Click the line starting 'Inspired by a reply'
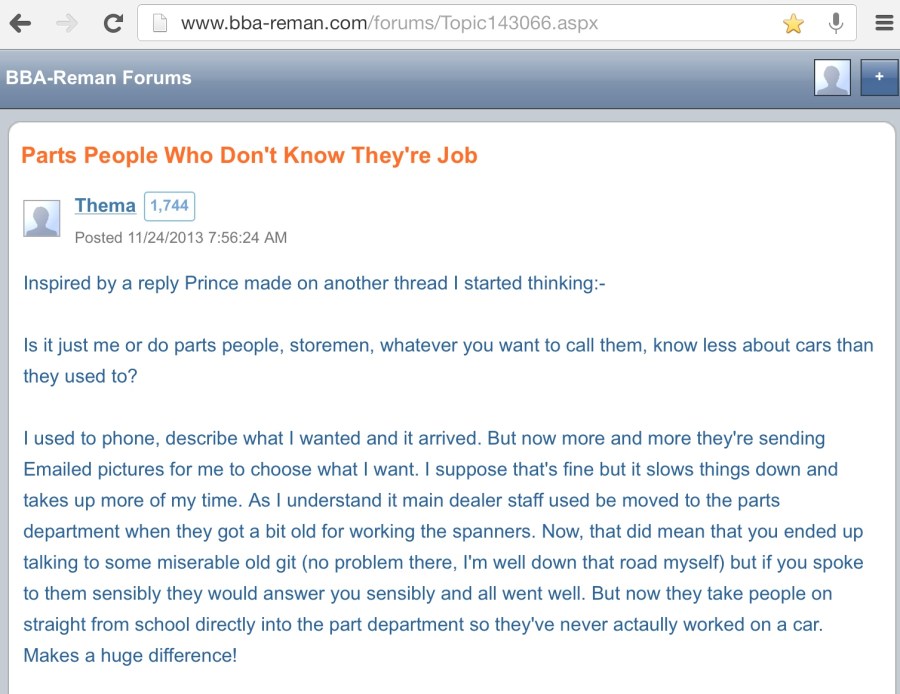This screenshot has width=900, height=694. click(314, 283)
